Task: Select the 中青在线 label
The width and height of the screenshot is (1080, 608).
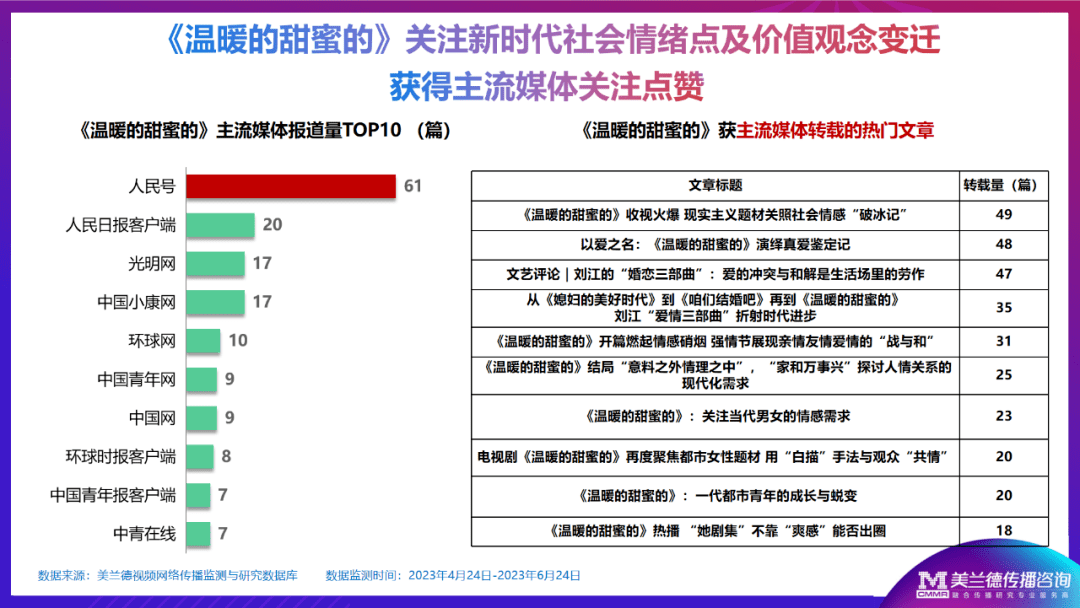Action: tap(145, 533)
